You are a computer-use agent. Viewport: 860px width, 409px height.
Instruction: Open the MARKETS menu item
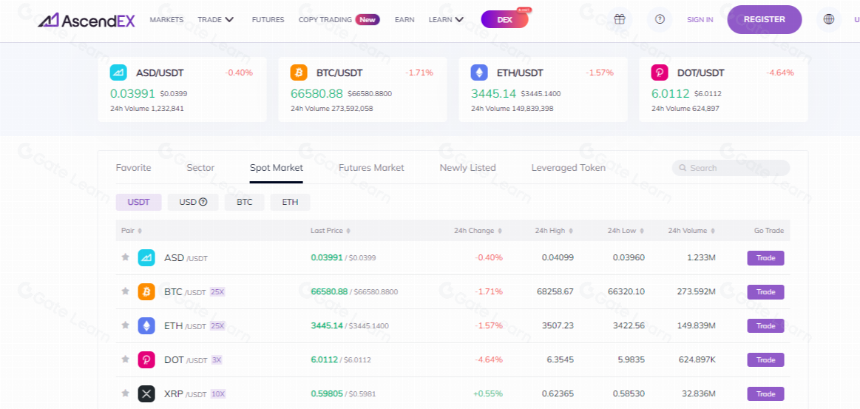[166, 19]
